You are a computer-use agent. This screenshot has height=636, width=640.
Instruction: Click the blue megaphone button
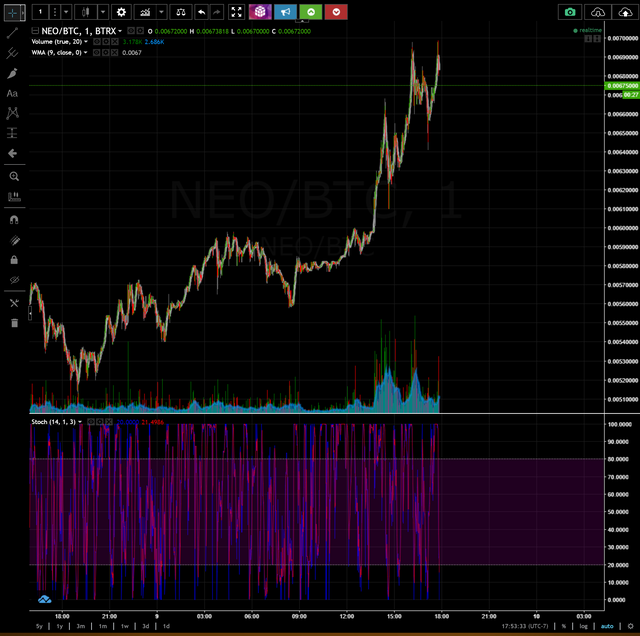(285, 12)
